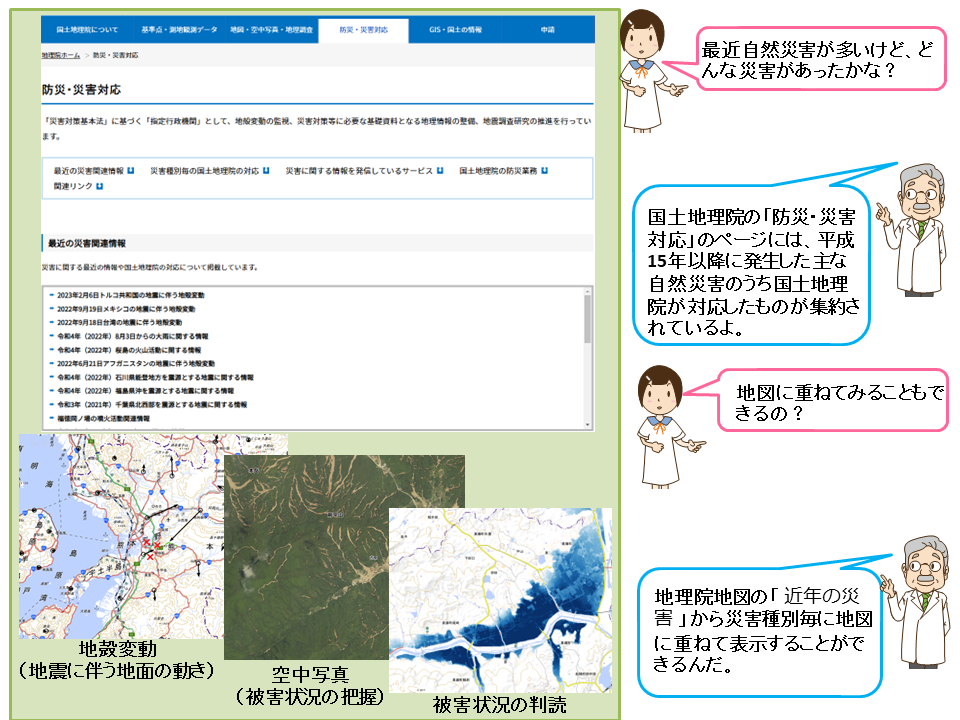Screen dimensions: 960x720
Task: Open 令和4年8月3日からの大雨 information link
Action: (x=133, y=336)
